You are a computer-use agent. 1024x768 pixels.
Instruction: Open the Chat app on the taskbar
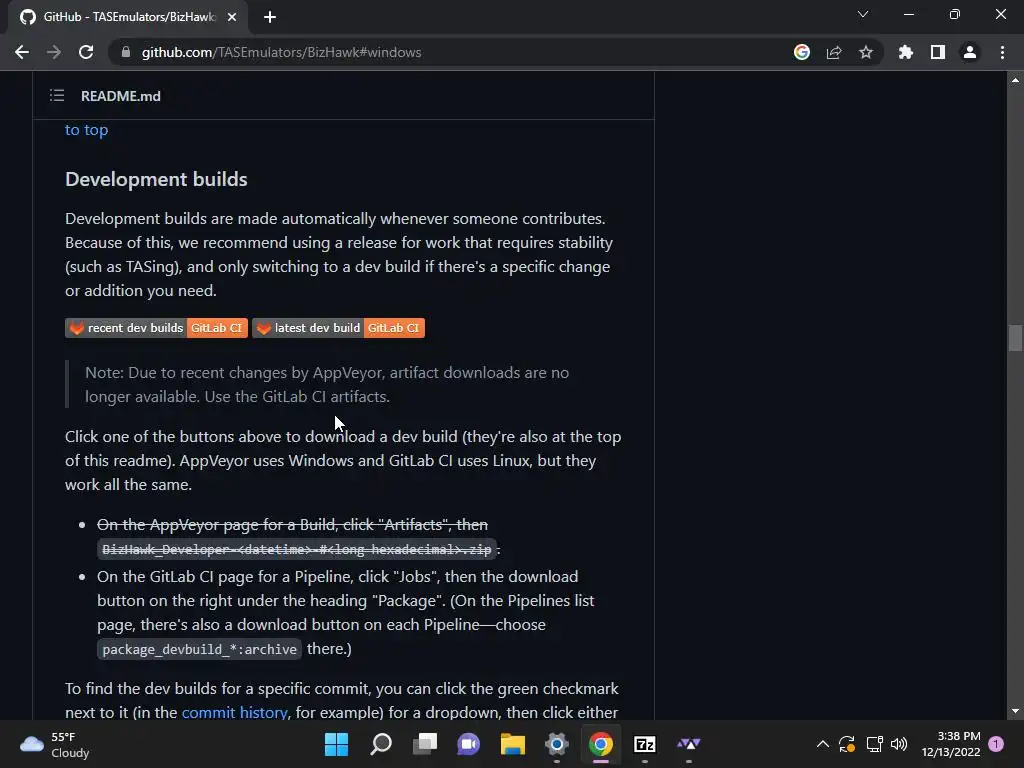click(x=468, y=744)
